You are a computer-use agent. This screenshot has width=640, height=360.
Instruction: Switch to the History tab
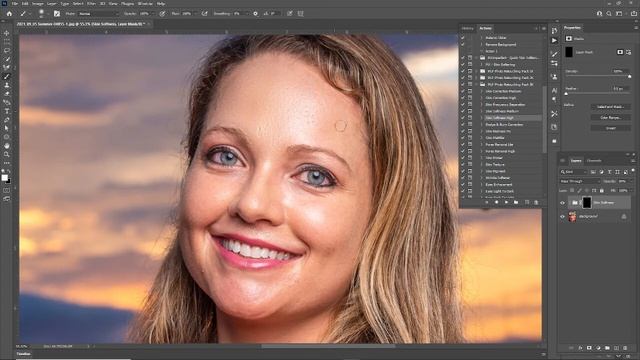coord(468,28)
